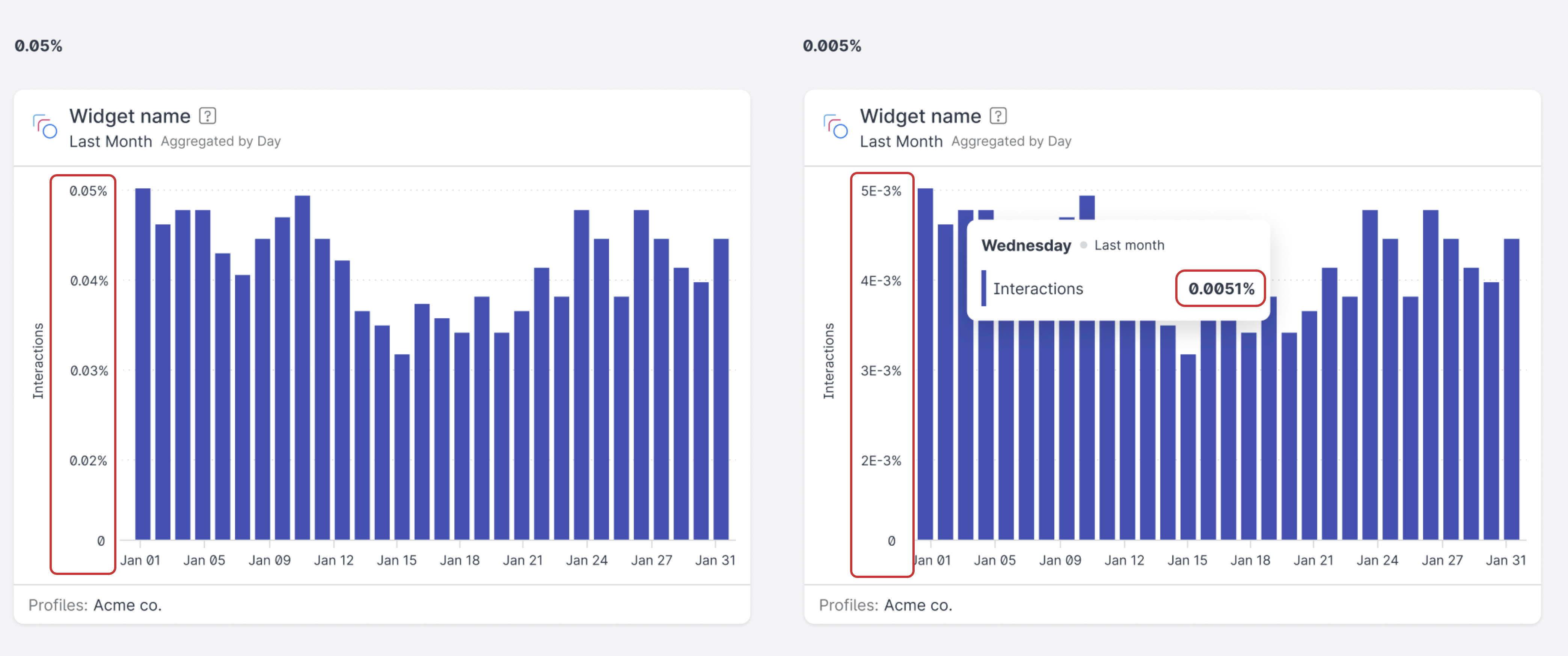Click Aggregated by Day text in left widget
Viewport: 1568px width, 656px height.
(220, 141)
